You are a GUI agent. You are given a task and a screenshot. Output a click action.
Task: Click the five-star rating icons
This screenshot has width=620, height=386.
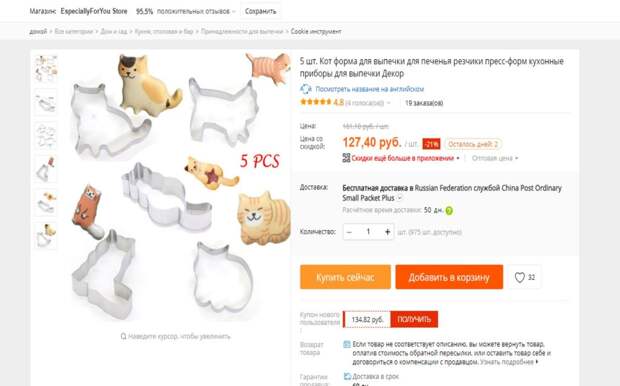316,102
